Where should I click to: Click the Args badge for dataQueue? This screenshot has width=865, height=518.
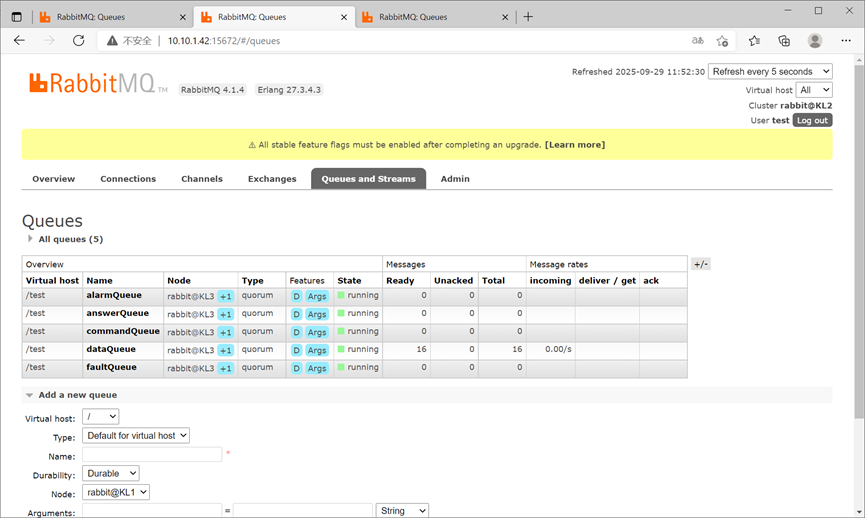317,350
